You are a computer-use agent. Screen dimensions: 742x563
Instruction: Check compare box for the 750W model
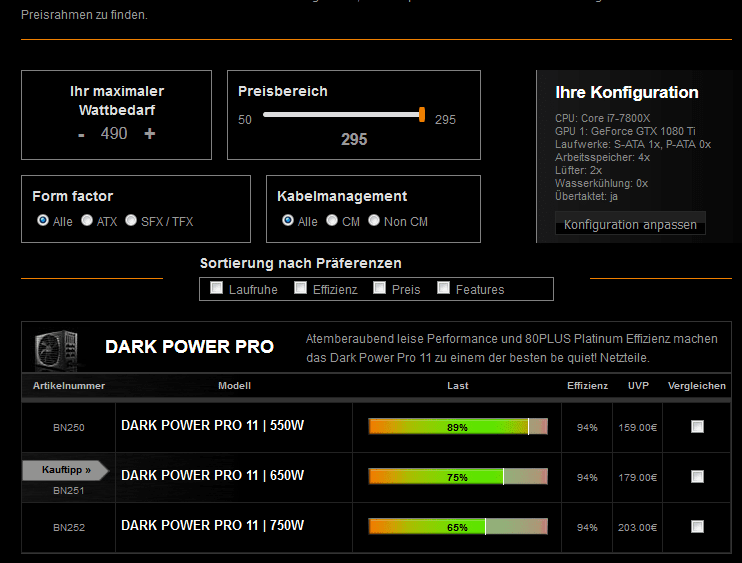[x=698, y=527]
